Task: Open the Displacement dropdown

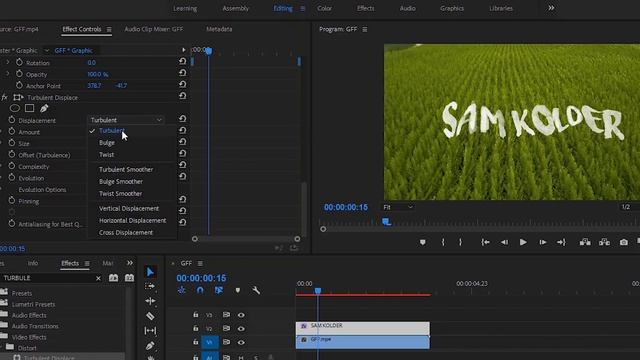Action: pyautogui.click(x=126, y=120)
